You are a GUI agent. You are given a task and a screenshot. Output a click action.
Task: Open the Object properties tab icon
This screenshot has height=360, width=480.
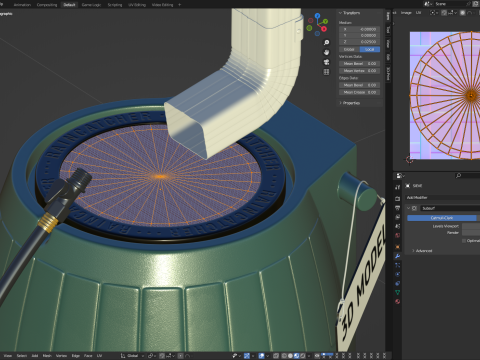point(397,247)
